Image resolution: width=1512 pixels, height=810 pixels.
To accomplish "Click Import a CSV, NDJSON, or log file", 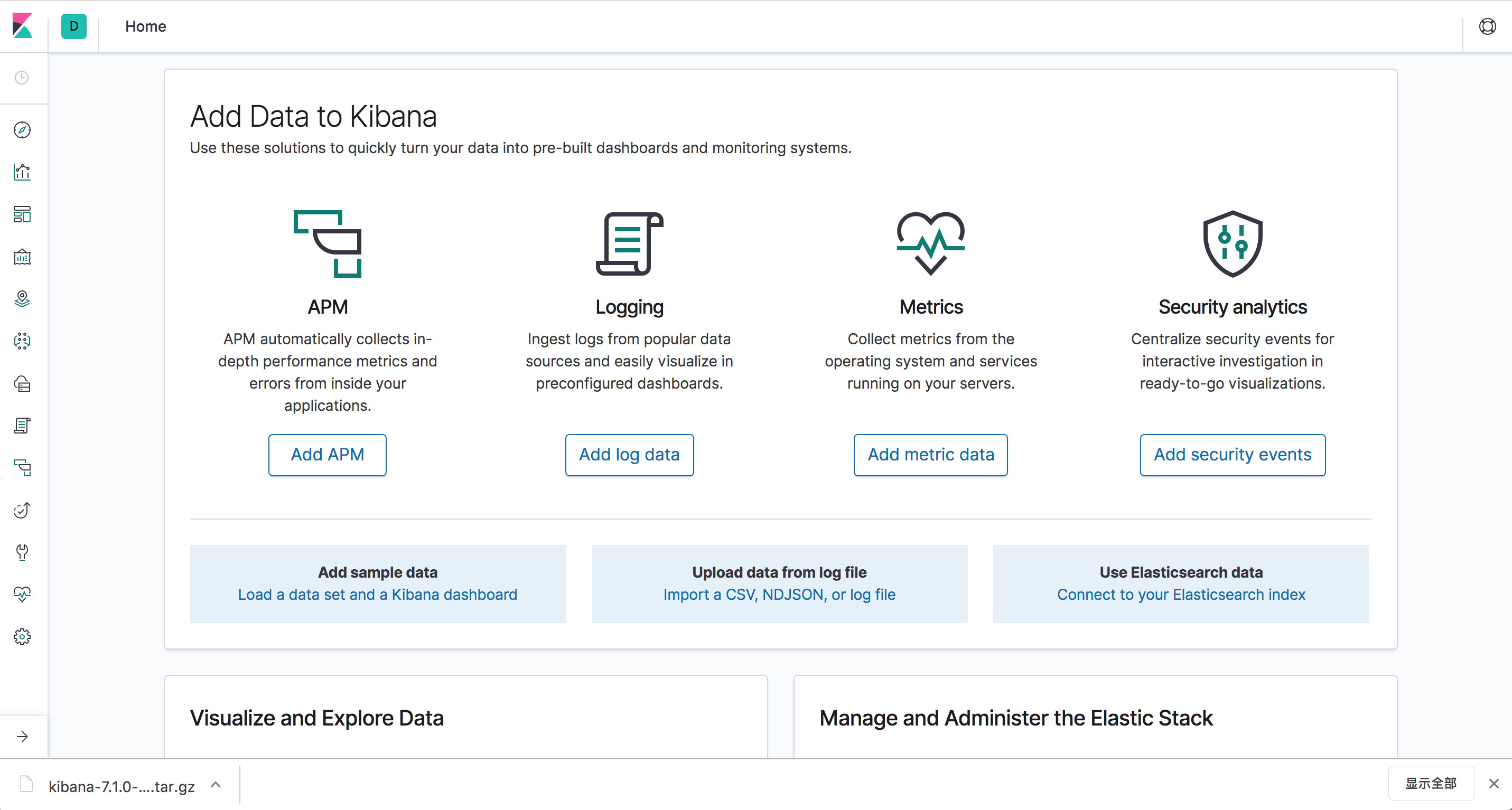I will pos(779,594).
